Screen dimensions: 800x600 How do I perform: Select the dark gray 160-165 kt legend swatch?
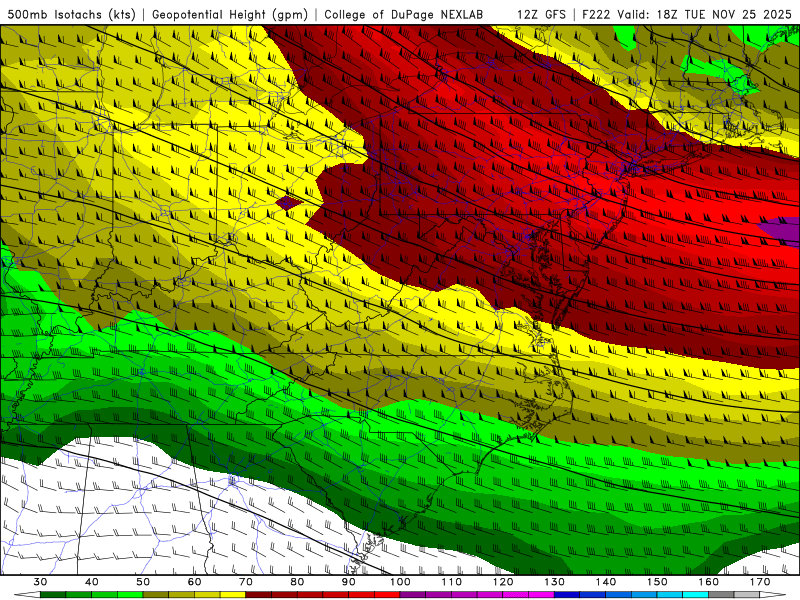coord(721,595)
